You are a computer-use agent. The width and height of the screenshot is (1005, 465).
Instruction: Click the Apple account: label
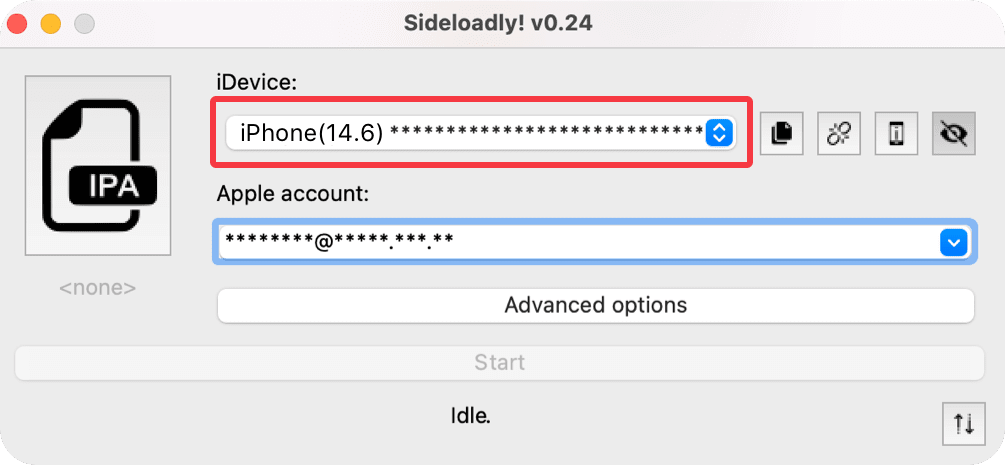point(293,194)
